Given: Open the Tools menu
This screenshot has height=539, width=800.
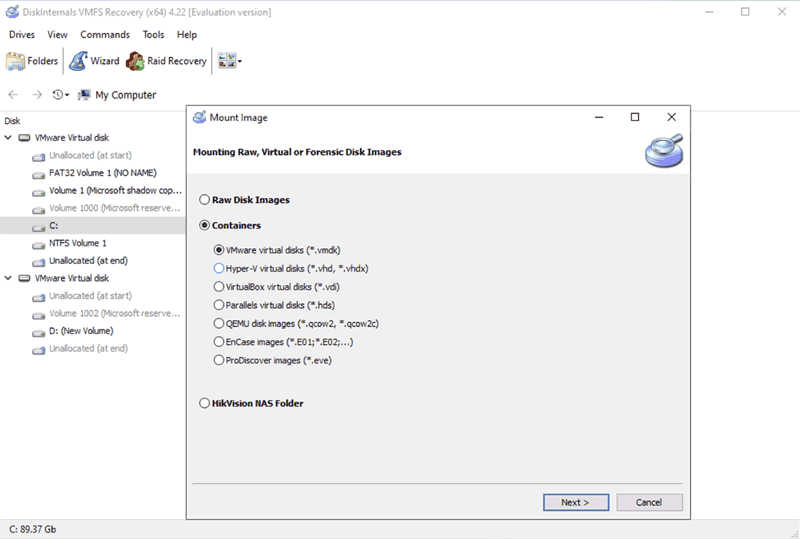Looking at the screenshot, I should [153, 35].
